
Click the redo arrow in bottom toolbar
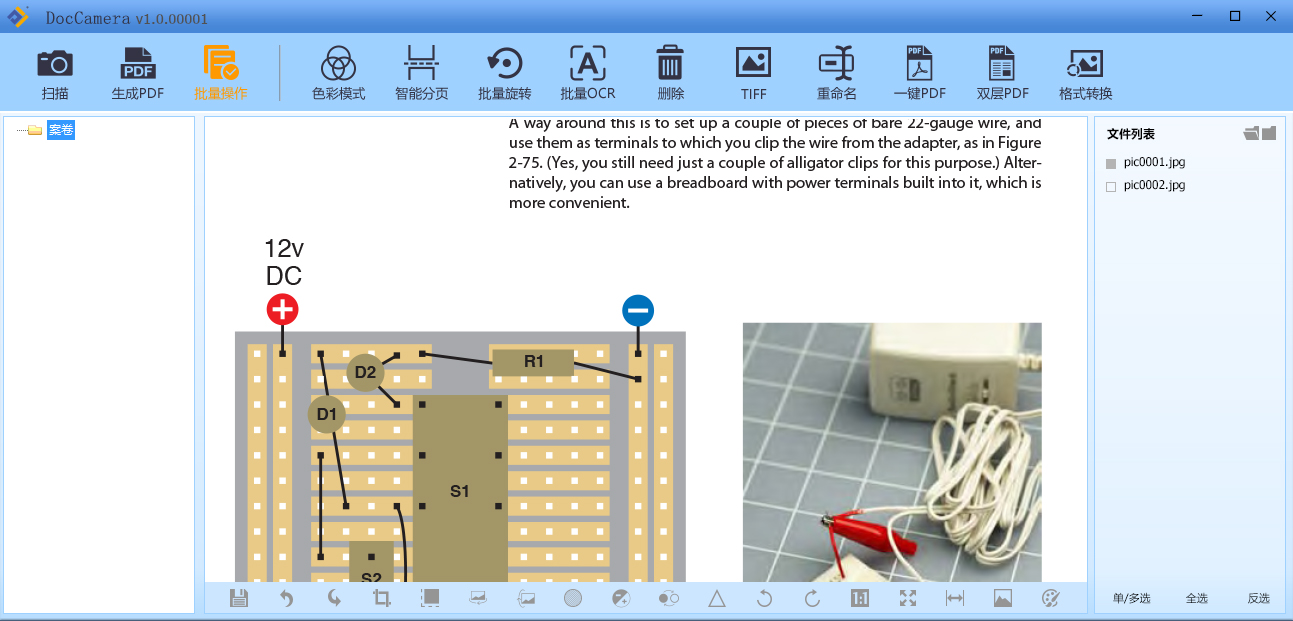point(334,598)
